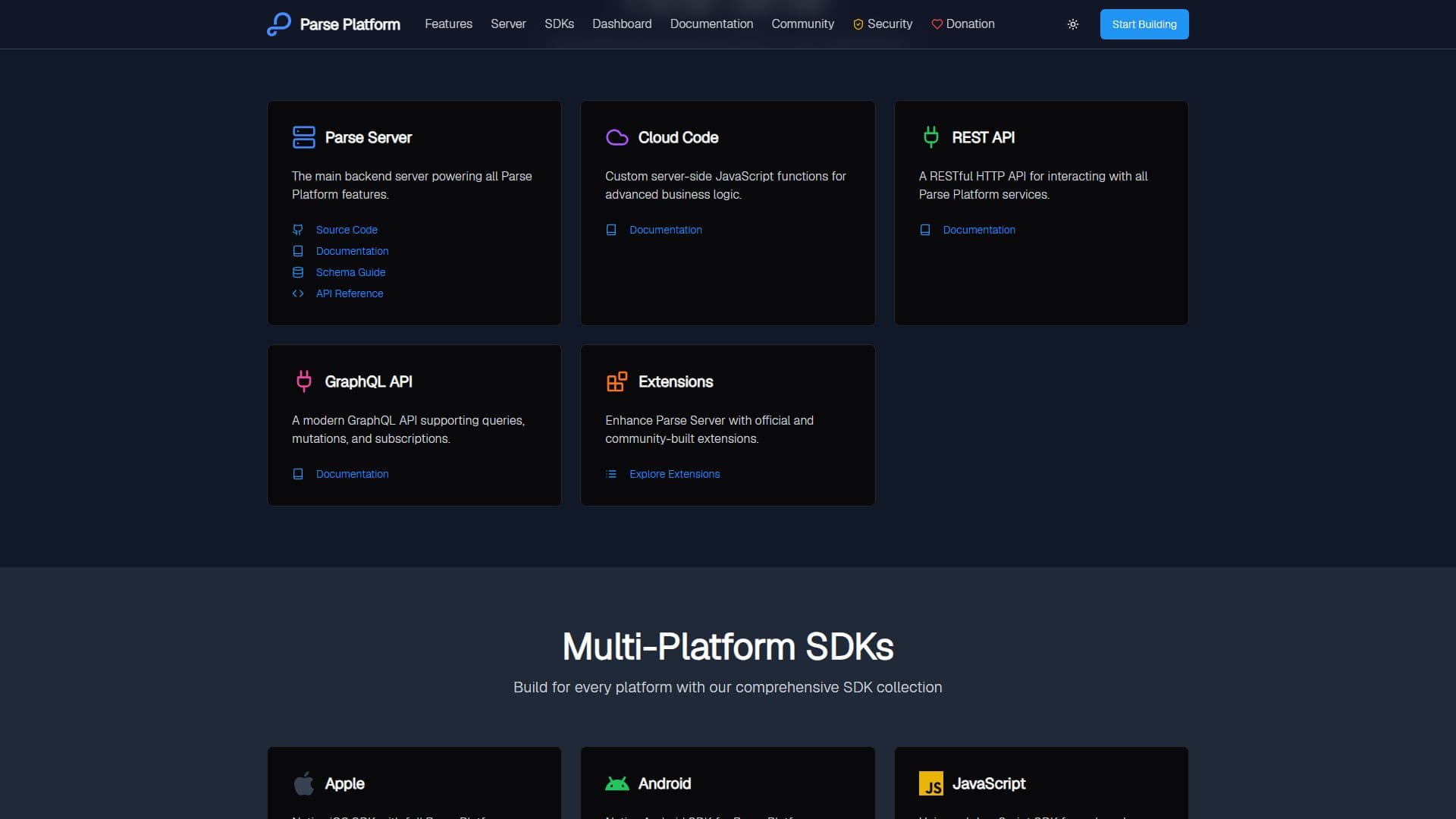Open Documentation in the top navigation
Viewport: 1456px width, 819px height.
711,24
